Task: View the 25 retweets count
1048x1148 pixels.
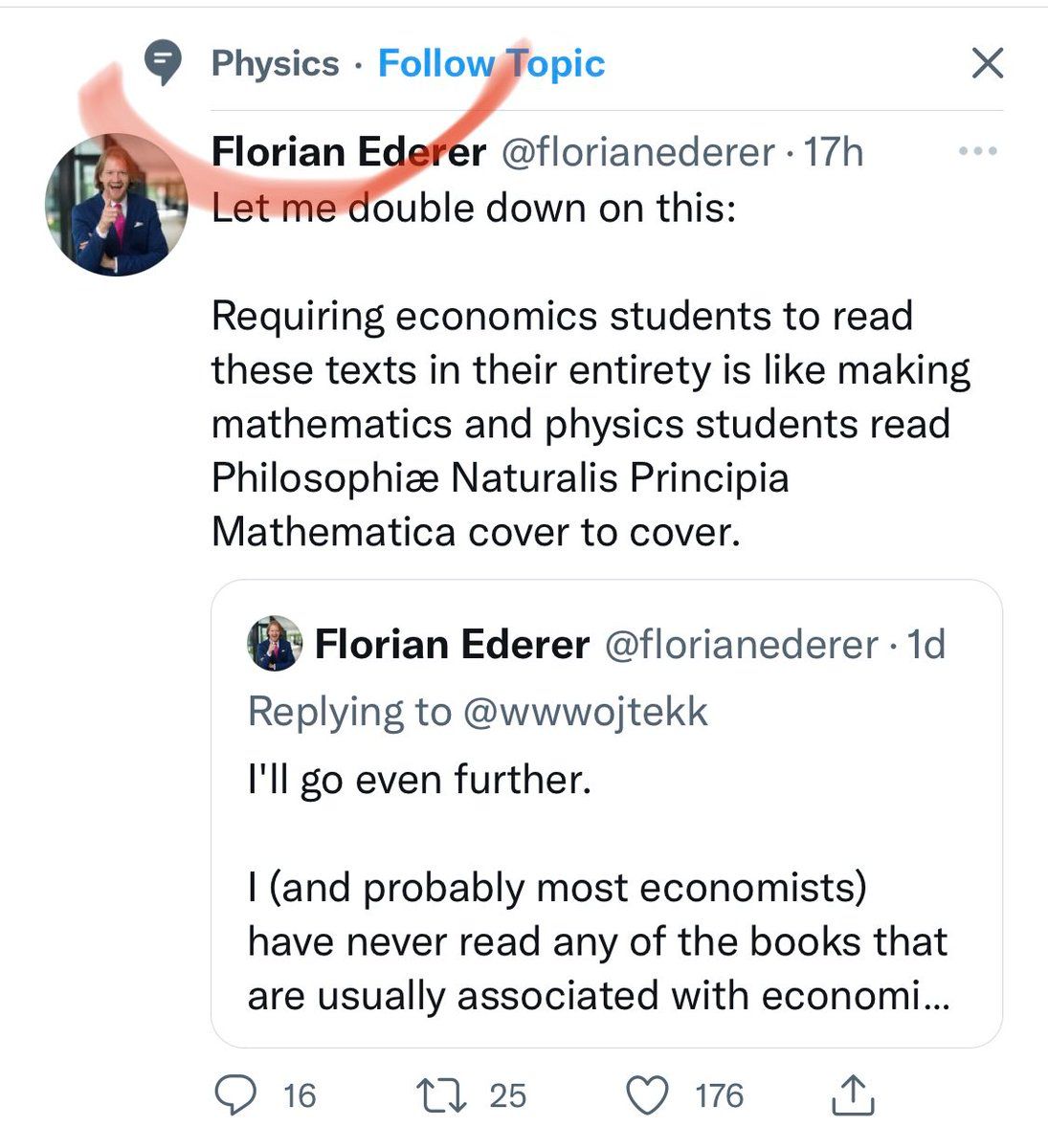Action: (508, 1095)
